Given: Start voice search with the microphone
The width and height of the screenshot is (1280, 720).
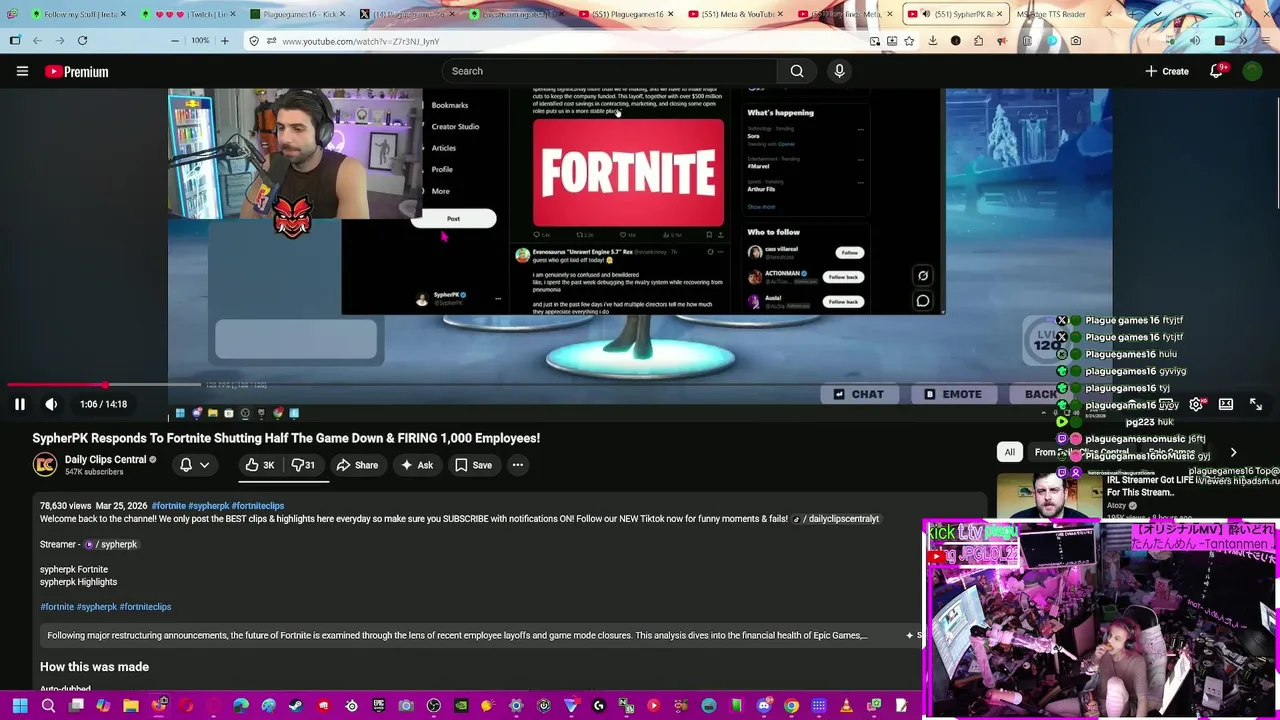Looking at the screenshot, I should (x=839, y=71).
